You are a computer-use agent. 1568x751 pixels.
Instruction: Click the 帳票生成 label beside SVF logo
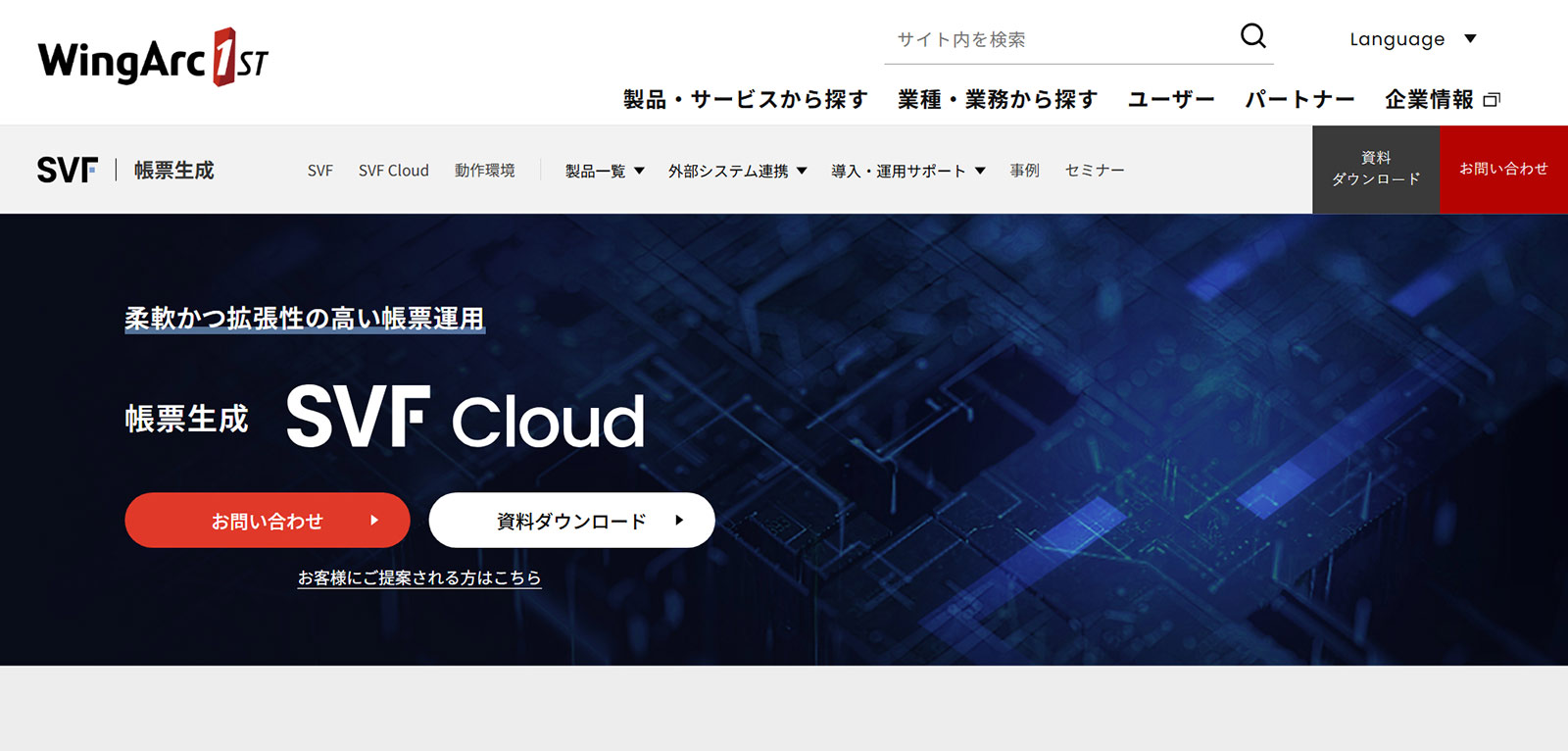click(x=174, y=171)
